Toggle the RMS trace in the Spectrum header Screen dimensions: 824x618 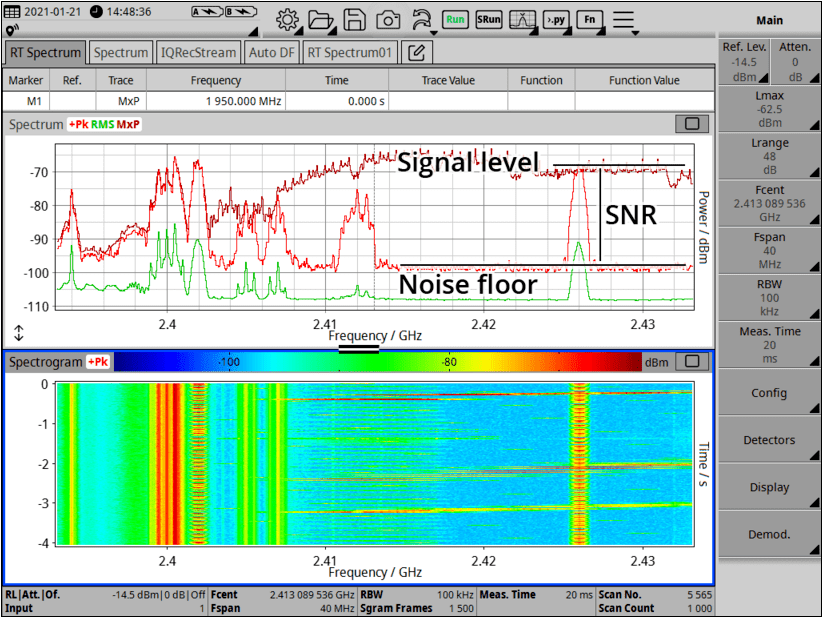[x=102, y=125]
